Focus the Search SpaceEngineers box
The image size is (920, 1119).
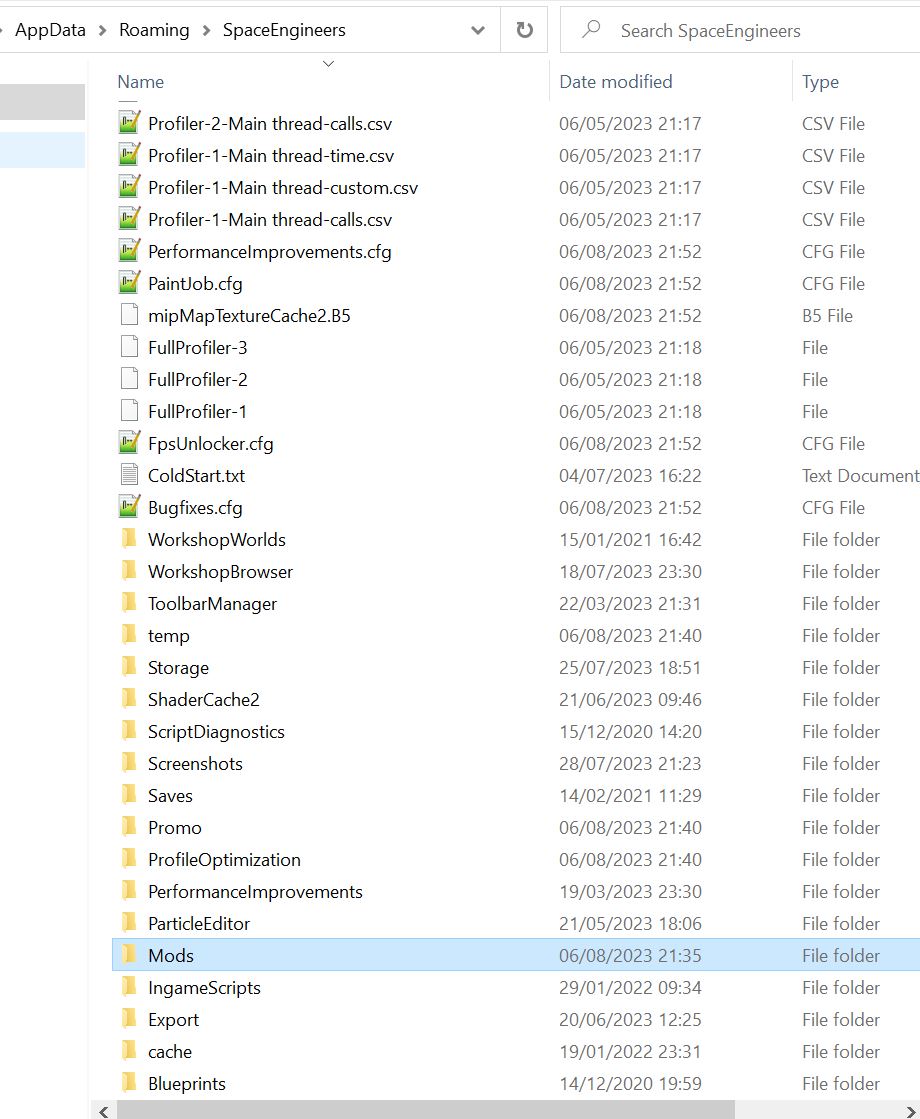(x=742, y=30)
